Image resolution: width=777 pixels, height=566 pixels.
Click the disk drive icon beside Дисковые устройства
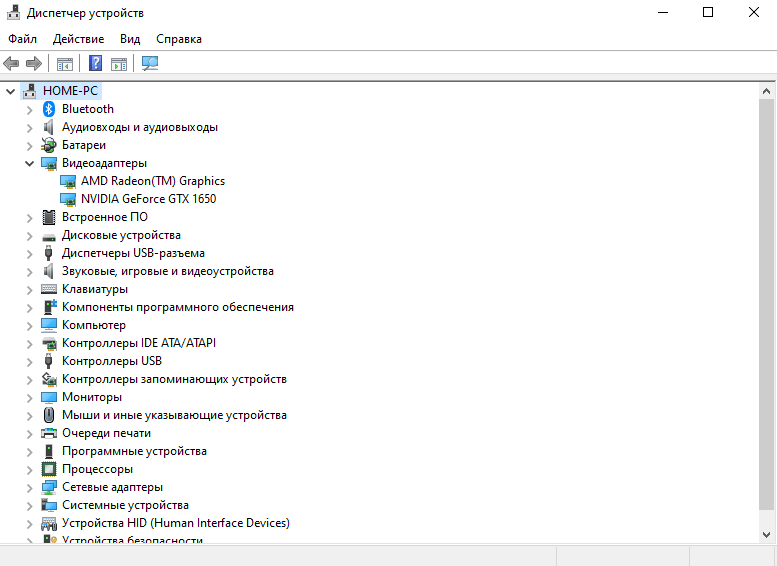49,237
